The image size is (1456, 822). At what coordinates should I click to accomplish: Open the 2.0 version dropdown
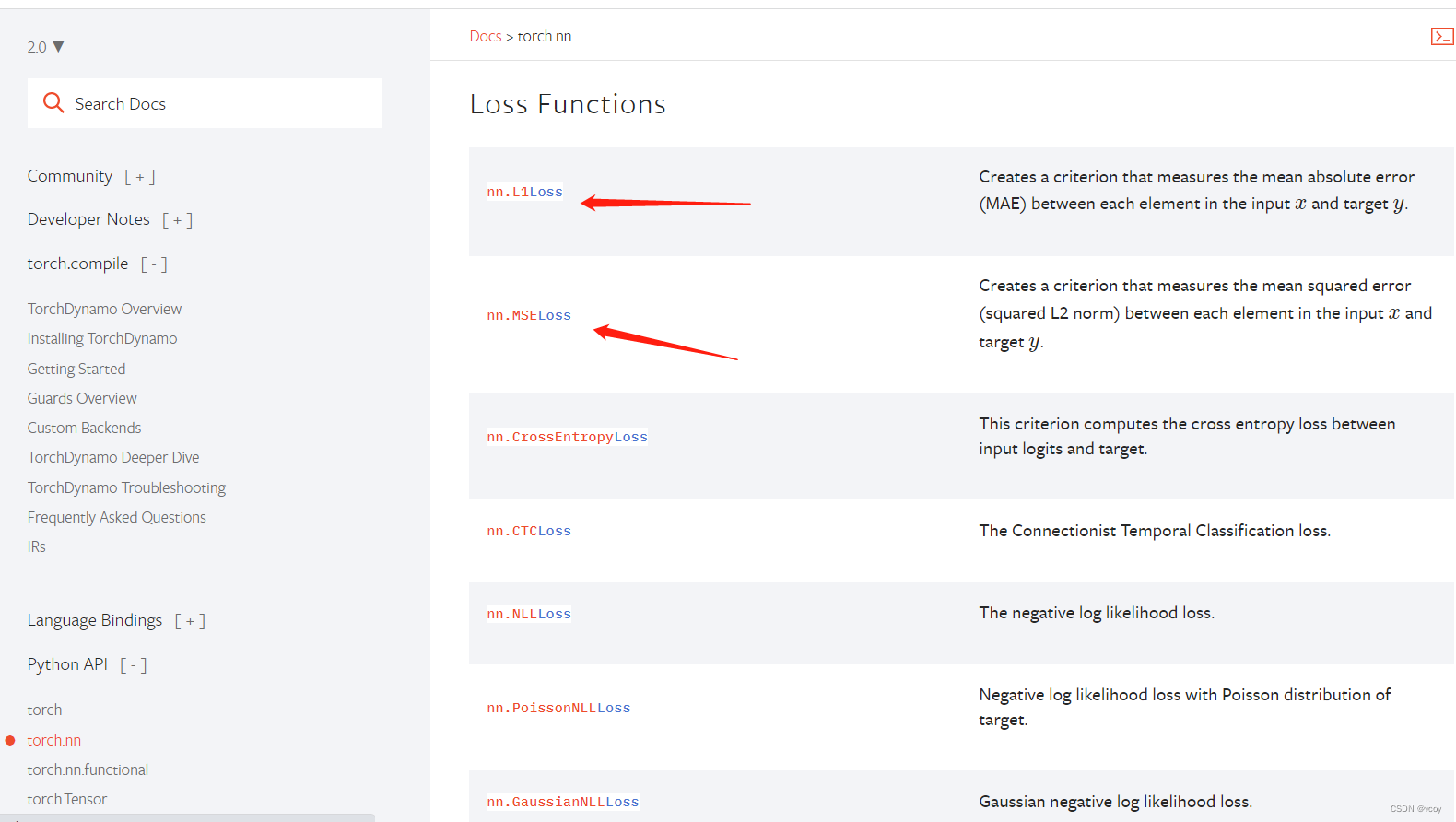[x=45, y=47]
